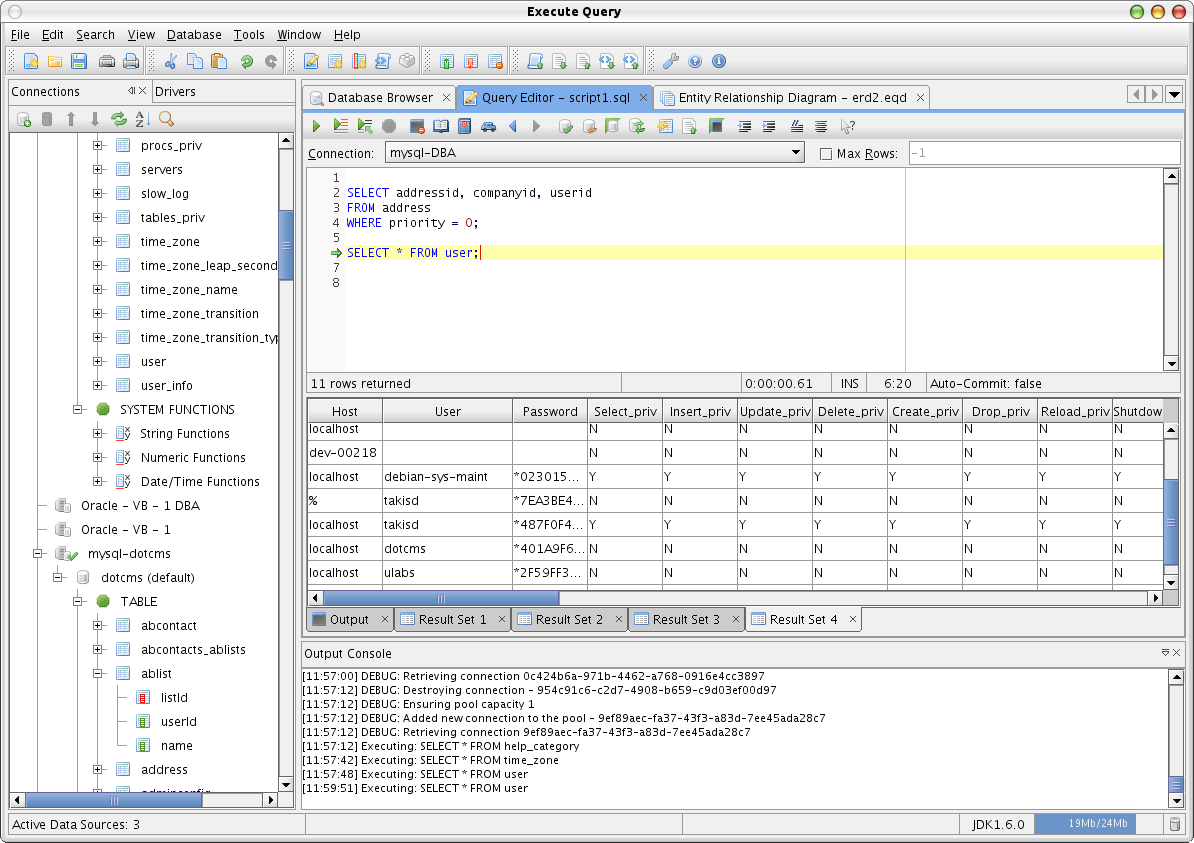This screenshot has height=843, width=1194.
Task: Click the Password column header
Action: point(549,411)
